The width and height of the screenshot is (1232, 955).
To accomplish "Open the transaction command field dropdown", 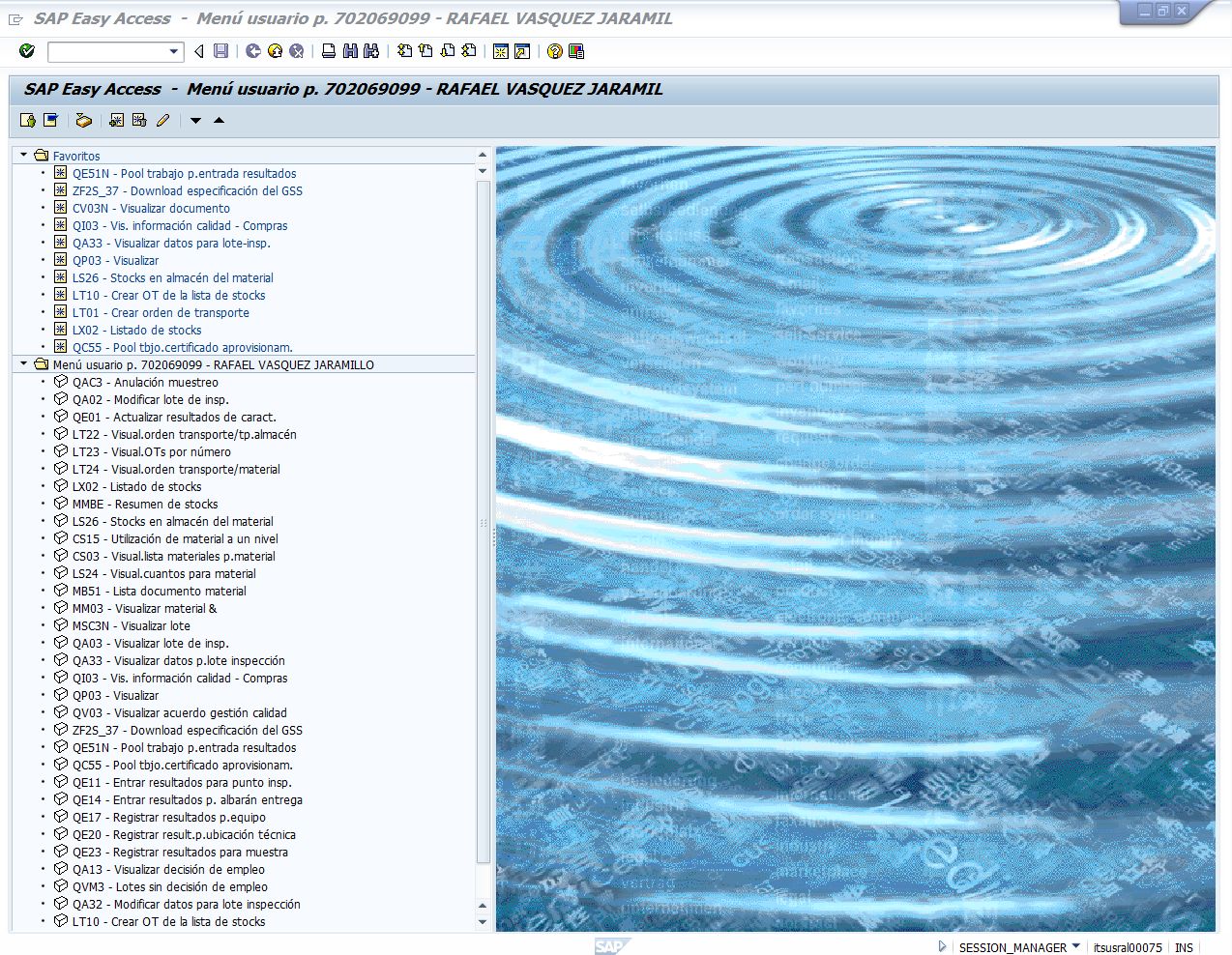I will pos(174,51).
